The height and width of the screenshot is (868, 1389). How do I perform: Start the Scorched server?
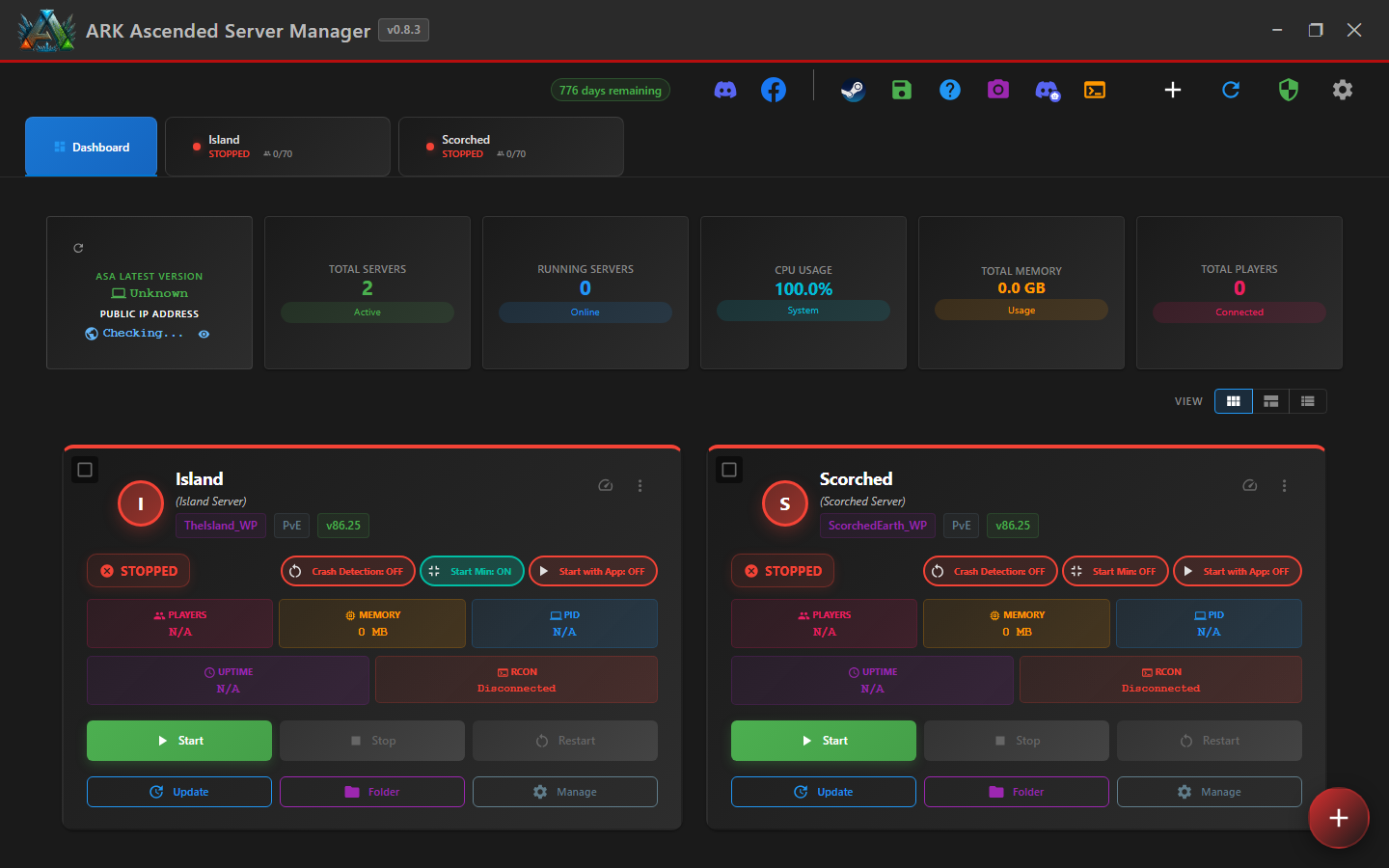coord(824,741)
